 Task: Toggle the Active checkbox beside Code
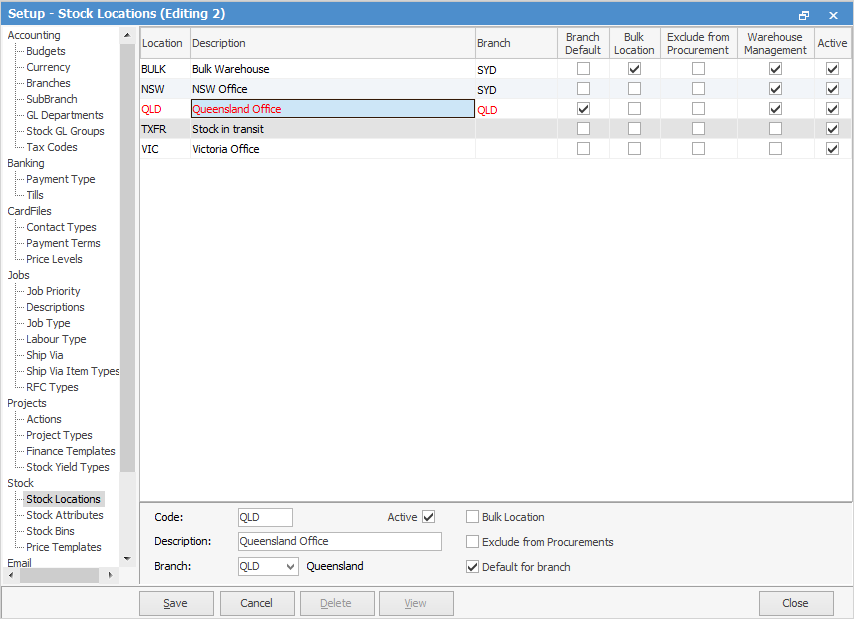429,517
